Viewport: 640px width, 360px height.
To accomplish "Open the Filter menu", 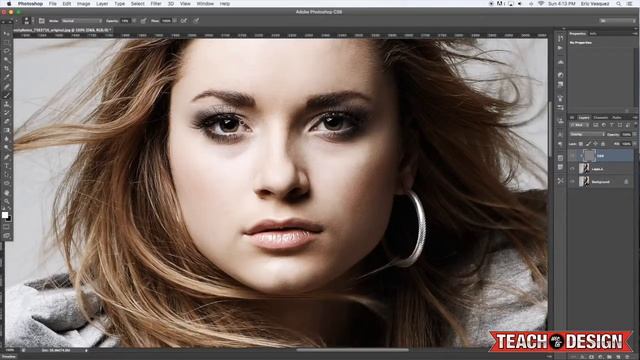I will click(x=156, y=4).
